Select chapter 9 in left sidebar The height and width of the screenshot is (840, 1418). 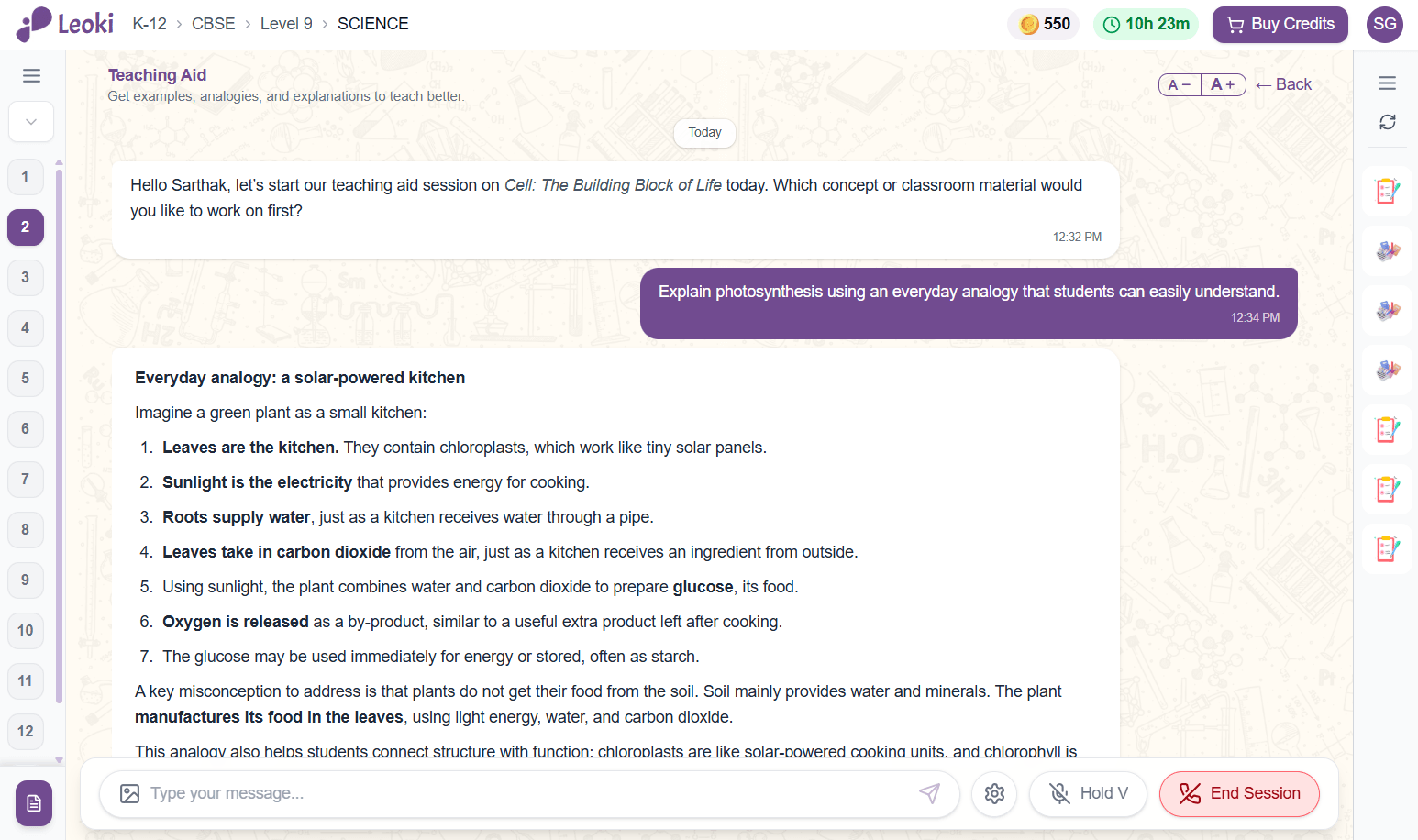(x=26, y=580)
